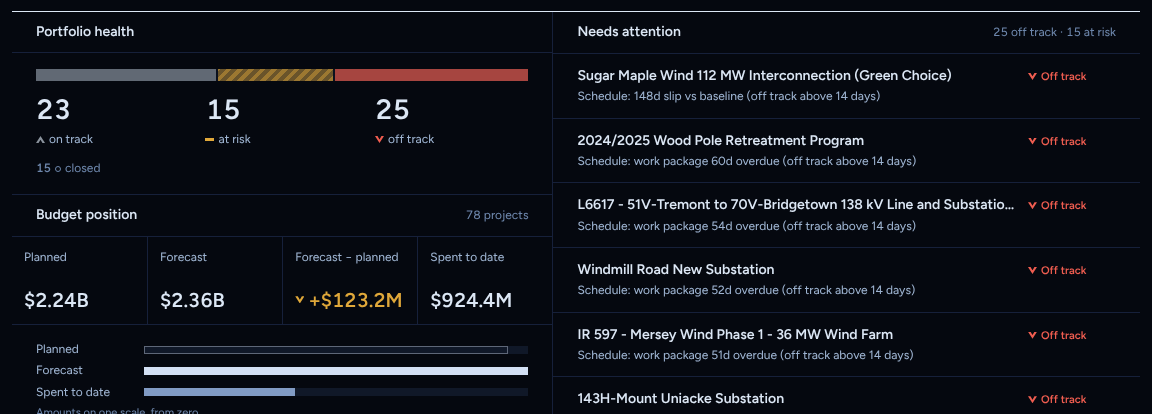Open Windmill Road New Substation project
This screenshot has width=1152, height=414.
676,269
